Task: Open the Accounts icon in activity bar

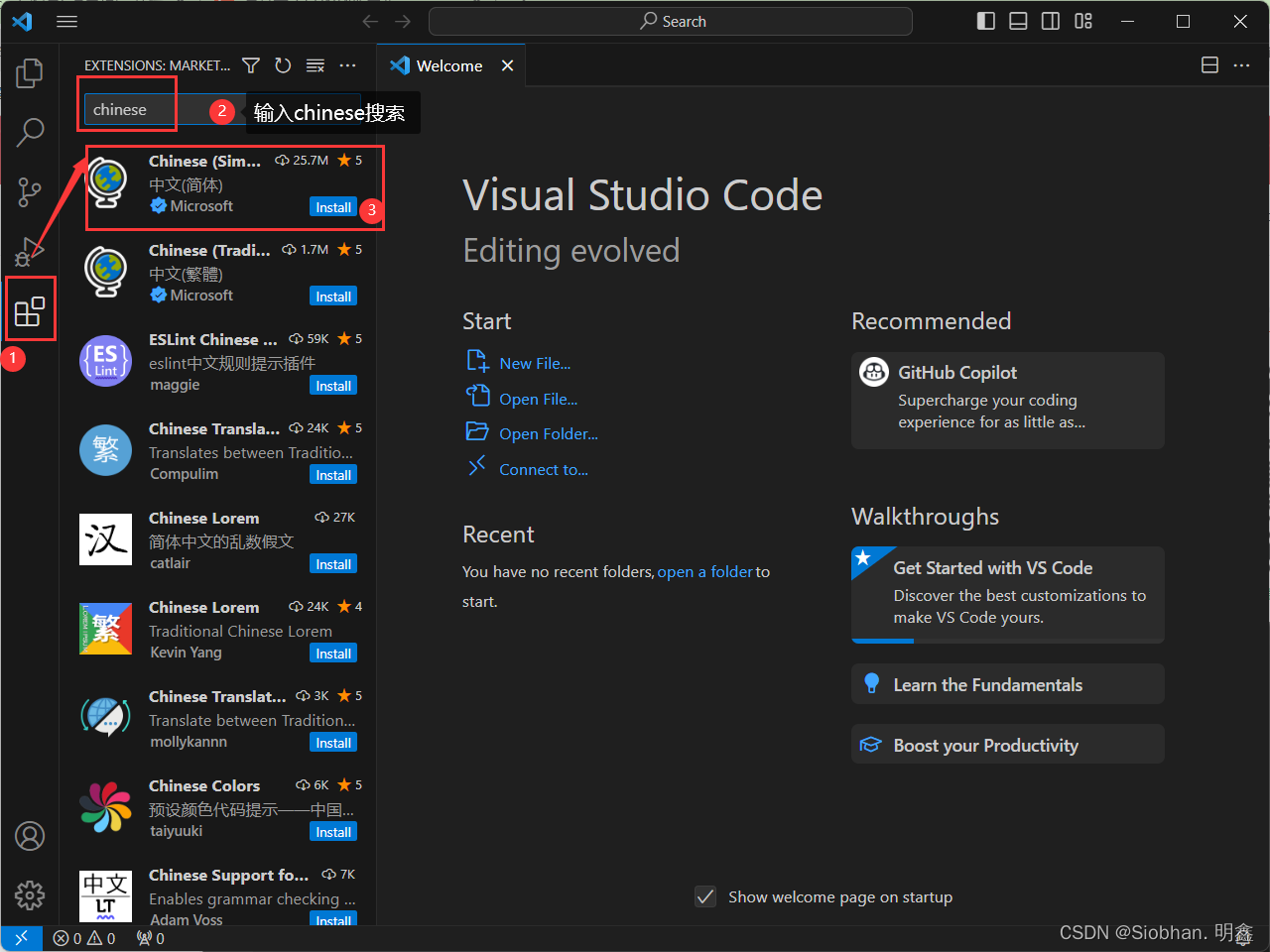Action: [x=30, y=836]
